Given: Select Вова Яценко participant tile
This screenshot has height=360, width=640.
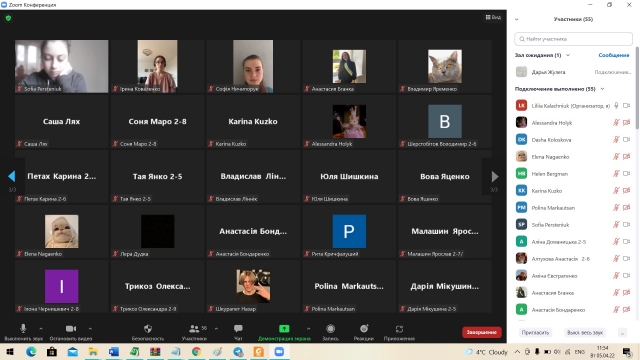Looking at the screenshot, I should click(445, 176).
